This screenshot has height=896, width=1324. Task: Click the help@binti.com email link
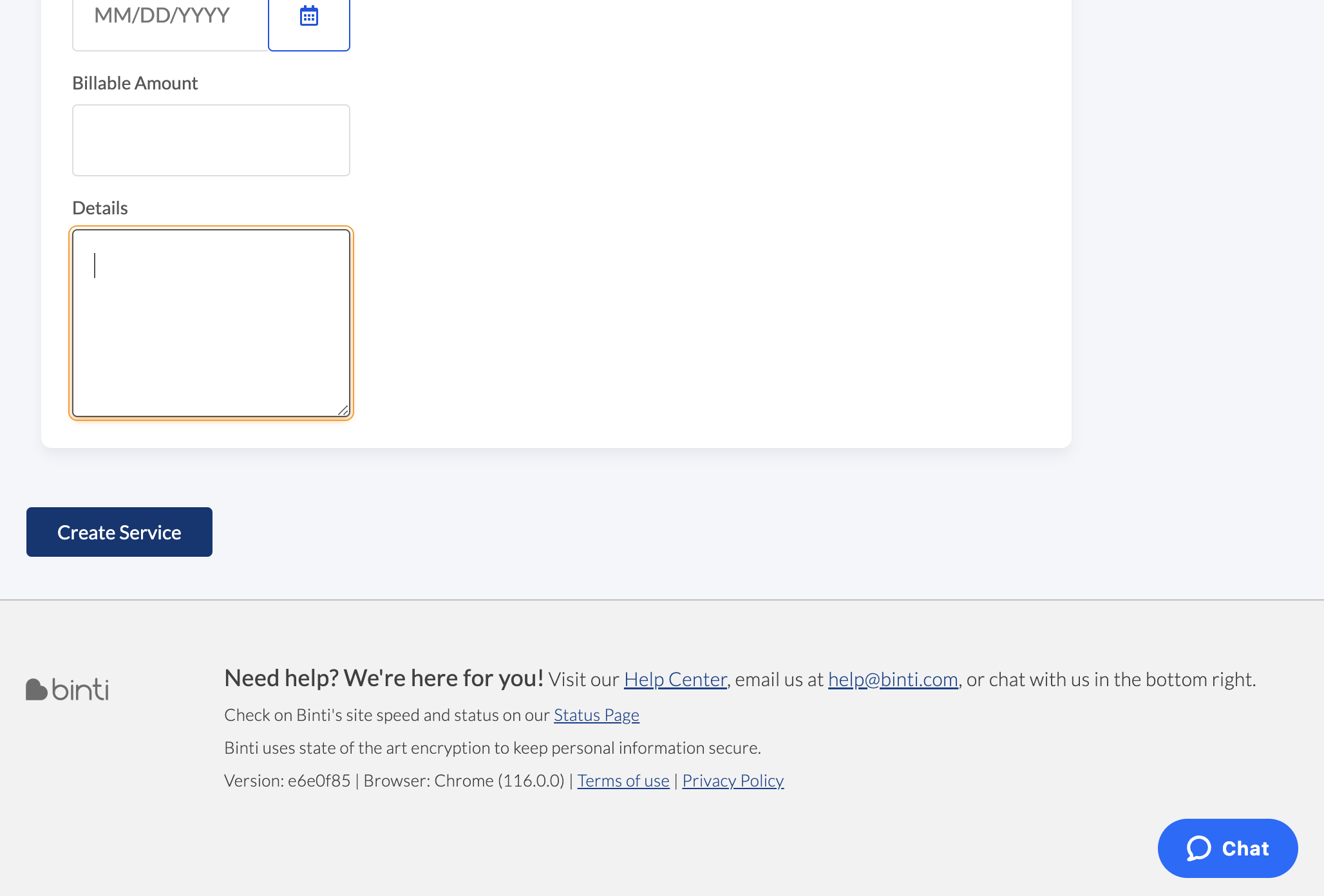(x=893, y=679)
